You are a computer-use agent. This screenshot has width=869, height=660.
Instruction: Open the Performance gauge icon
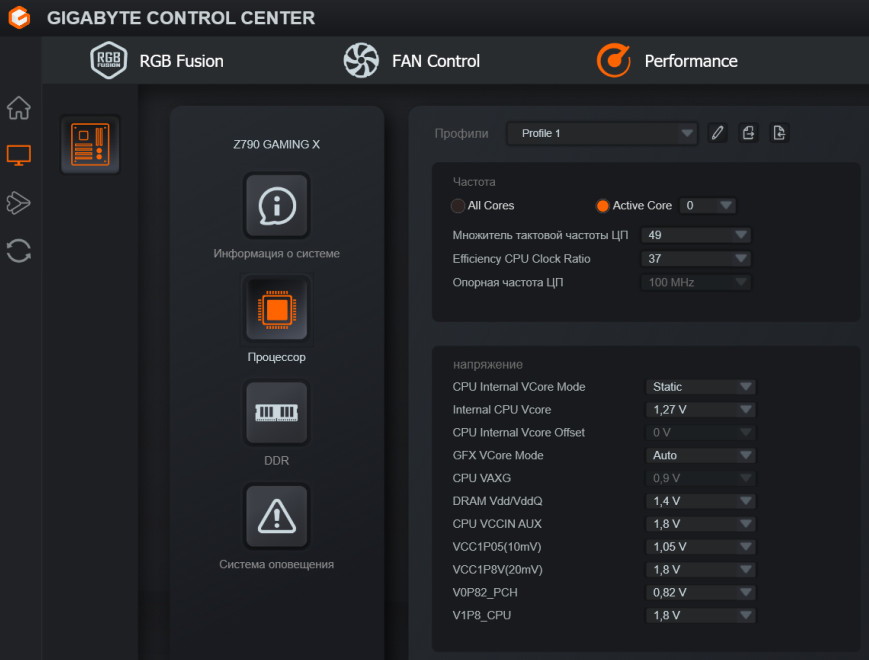coord(614,60)
